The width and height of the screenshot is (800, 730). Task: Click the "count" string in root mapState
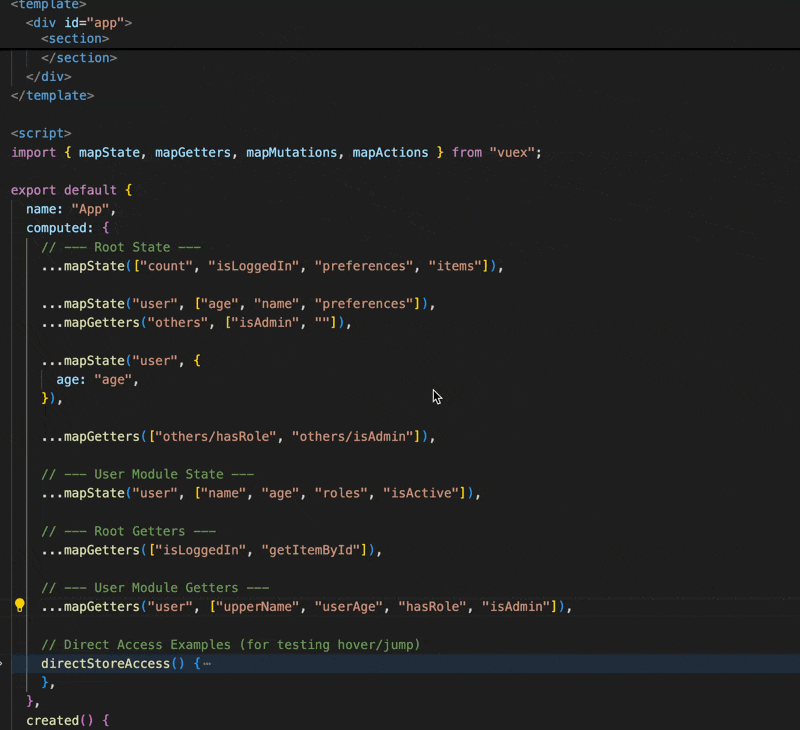click(166, 266)
